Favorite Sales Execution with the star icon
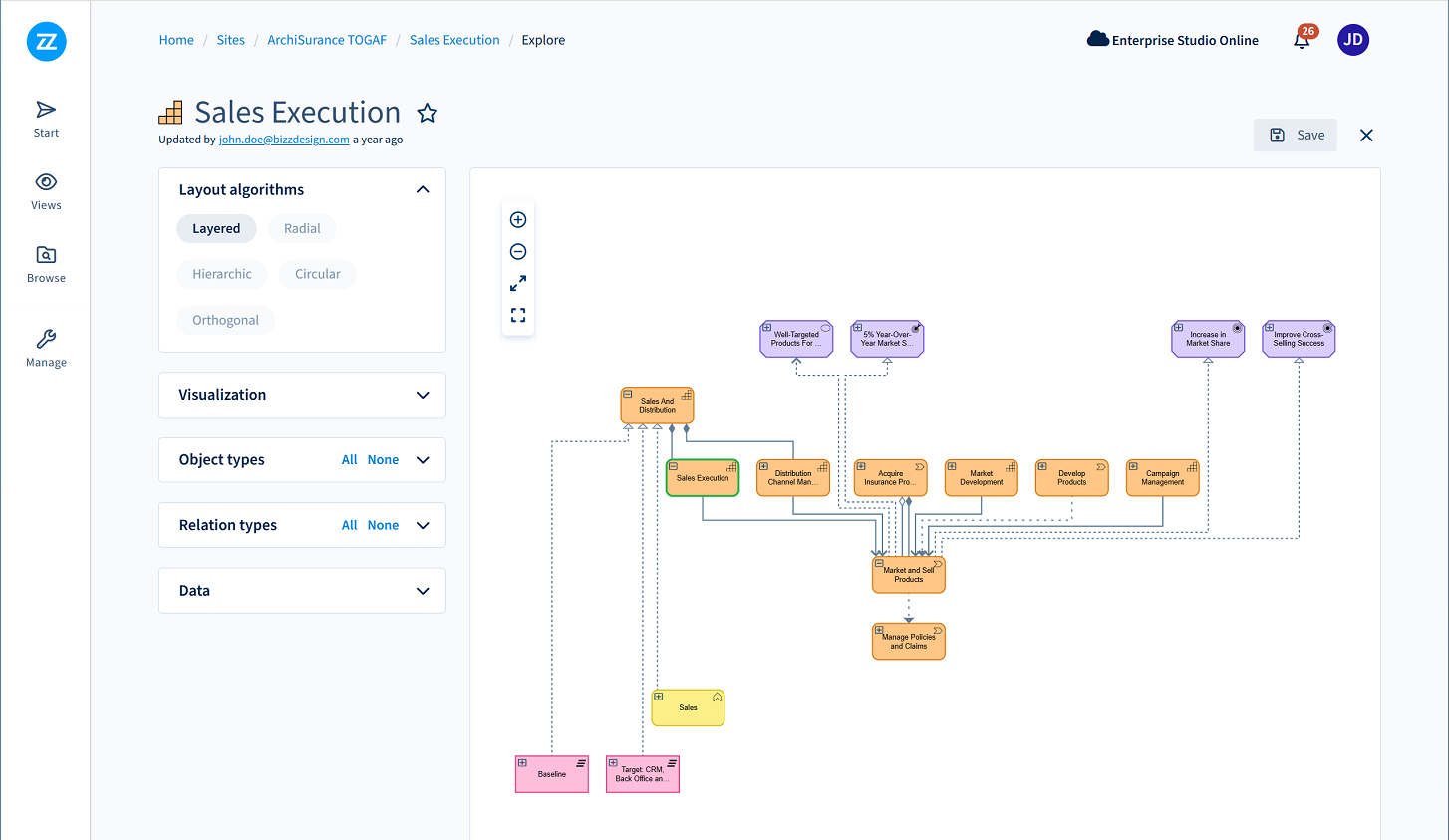The height and width of the screenshot is (840, 1449). (428, 113)
